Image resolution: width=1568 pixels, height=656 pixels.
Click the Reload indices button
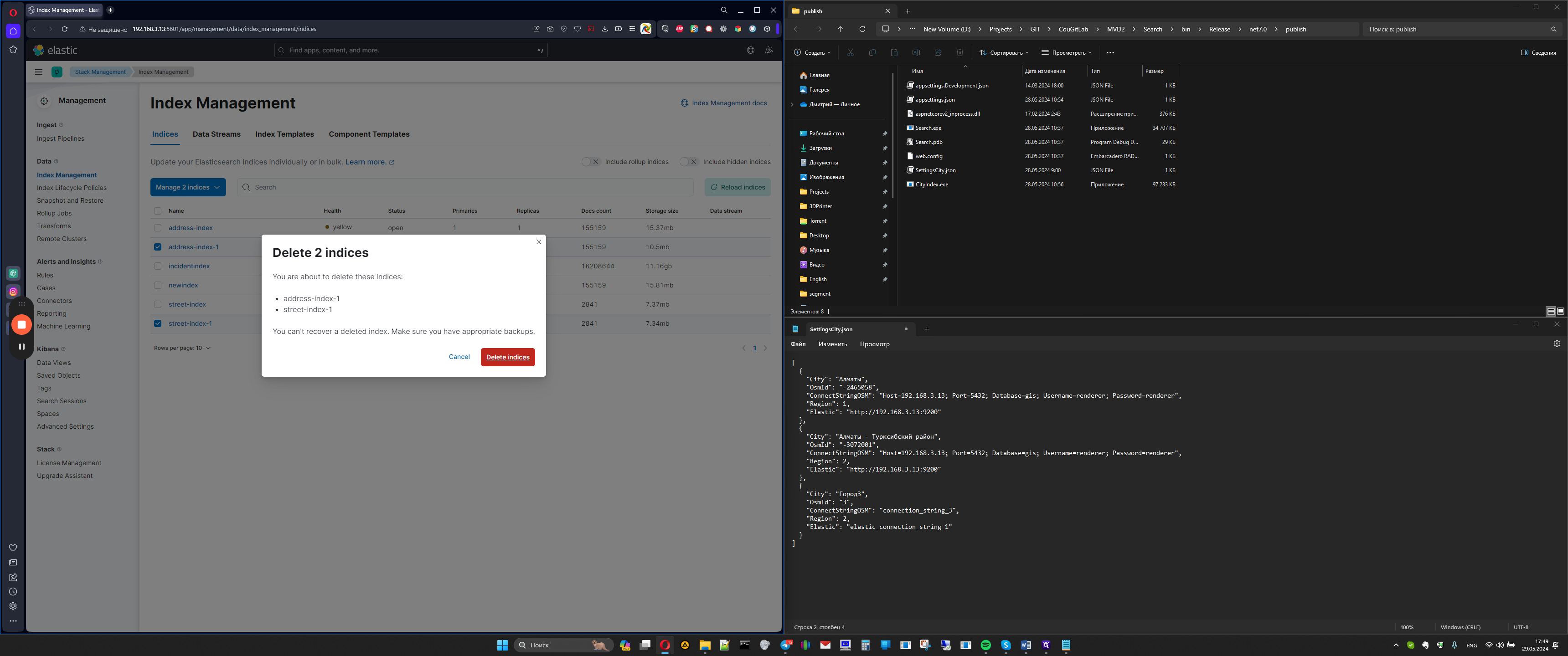(x=738, y=187)
